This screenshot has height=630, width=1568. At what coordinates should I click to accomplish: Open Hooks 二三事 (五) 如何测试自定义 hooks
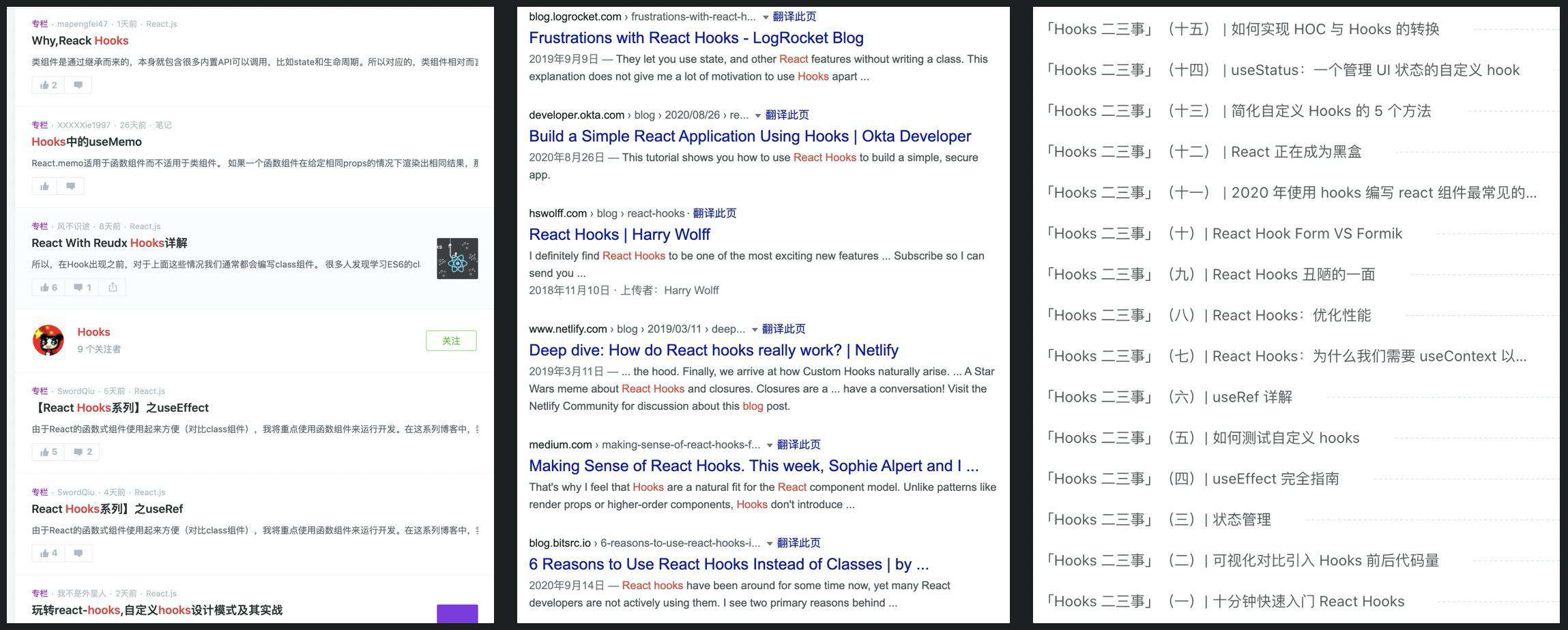coord(1202,438)
